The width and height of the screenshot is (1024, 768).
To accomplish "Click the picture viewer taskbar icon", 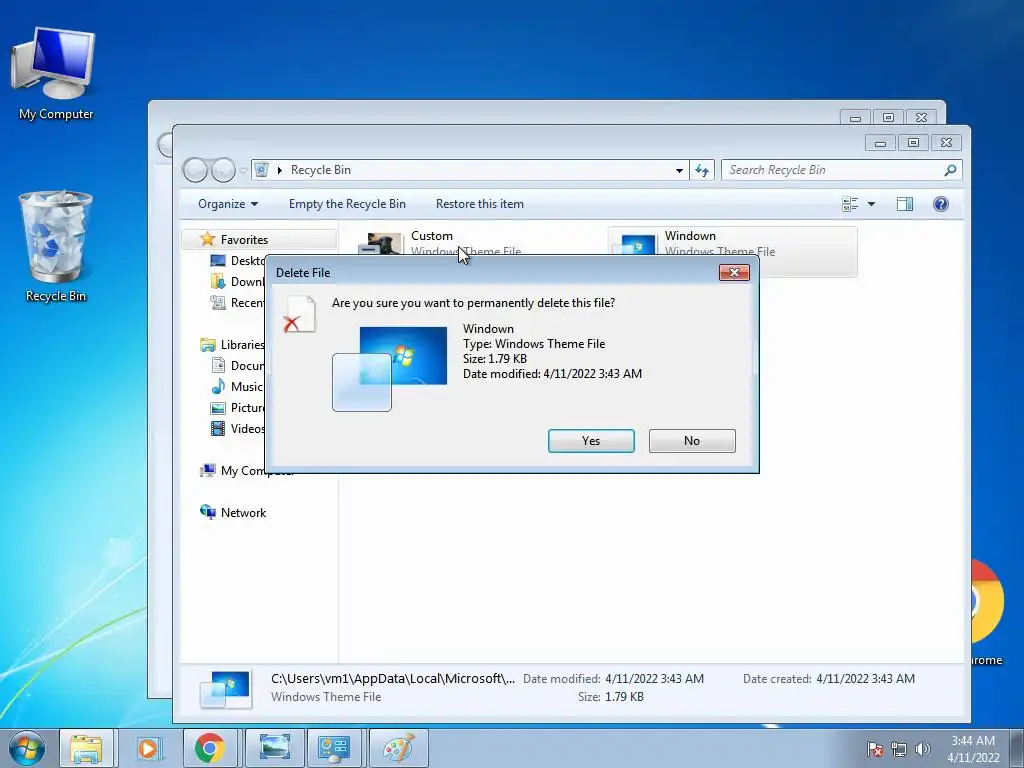I will pos(274,748).
